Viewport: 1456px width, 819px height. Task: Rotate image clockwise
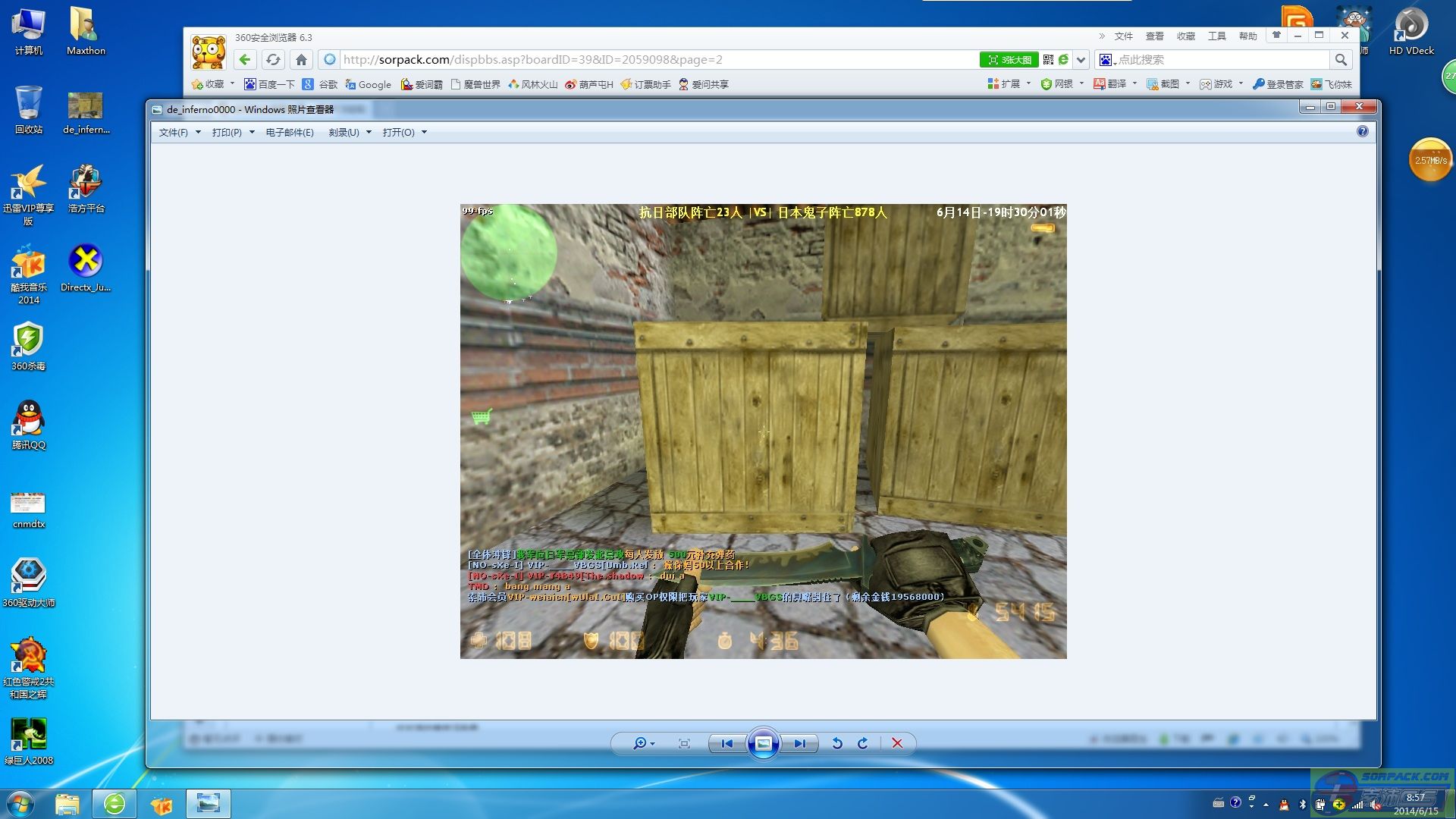(862, 743)
